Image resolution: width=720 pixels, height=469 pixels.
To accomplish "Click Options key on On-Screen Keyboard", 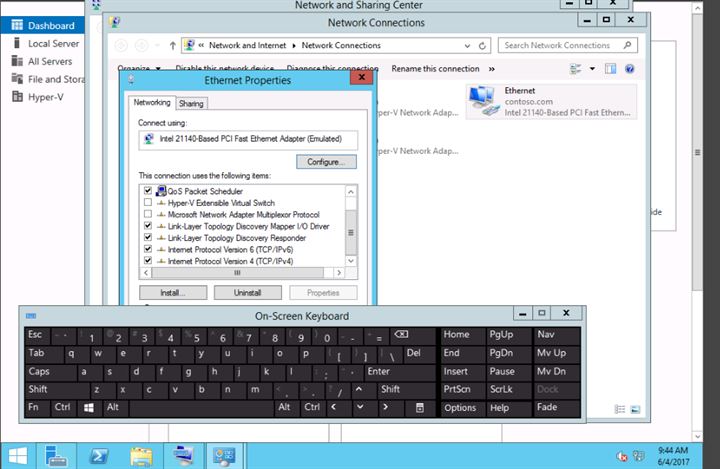I will point(462,407).
